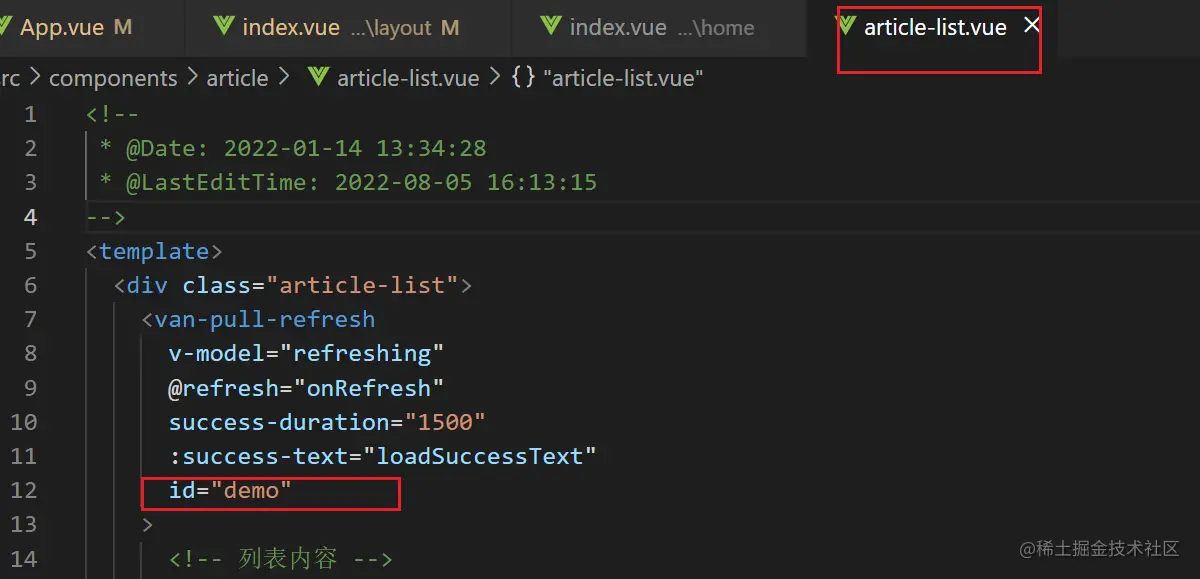Image resolution: width=1200 pixels, height=579 pixels.
Task: Close the article-list.vue tab
Action: pyautogui.click(x=1032, y=26)
